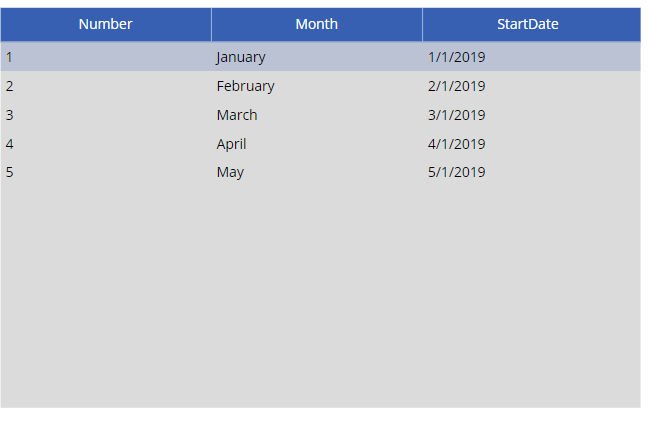The width and height of the screenshot is (649, 422).
Task: Select the 1/1/2019 date cell
Action: pos(456,57)
